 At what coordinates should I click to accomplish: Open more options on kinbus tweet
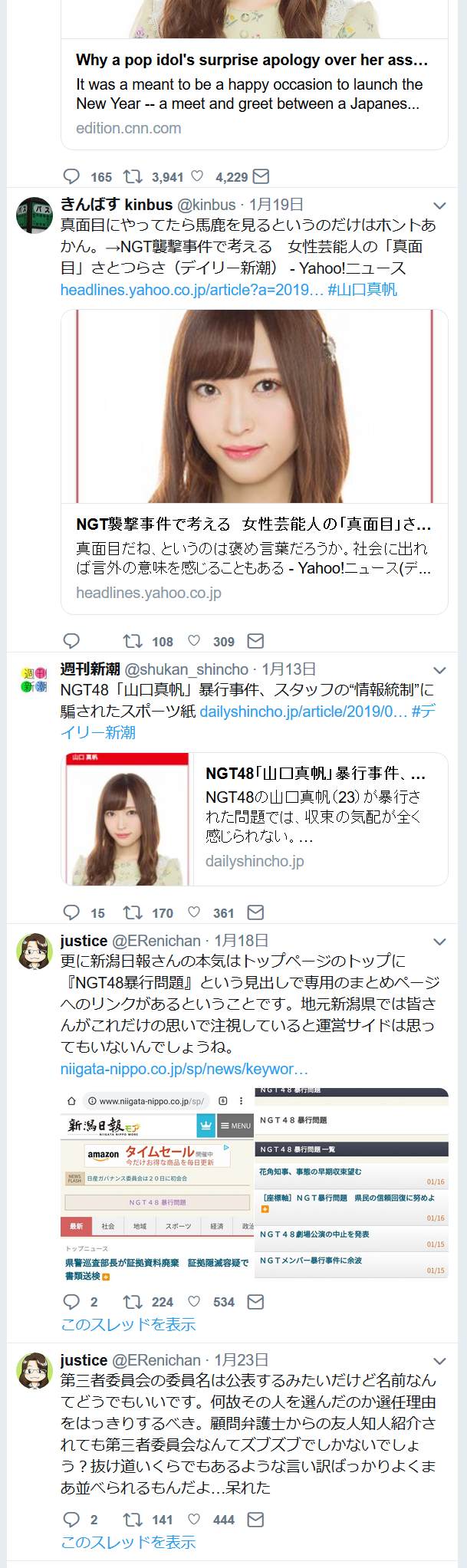pyautogui.click(x=439, y=205)
